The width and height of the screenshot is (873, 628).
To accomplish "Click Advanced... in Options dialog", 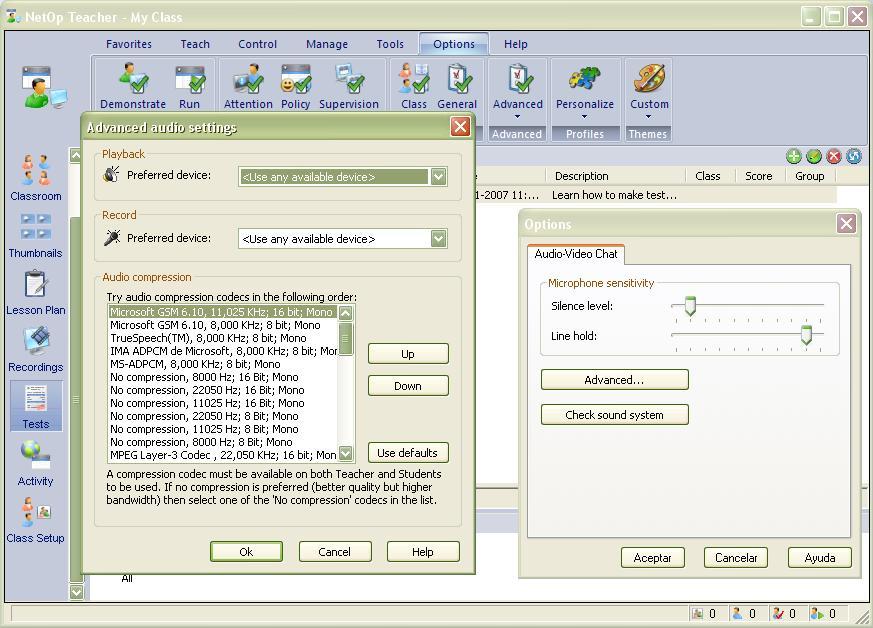I will pyautogui.click(x=615, y=380).
